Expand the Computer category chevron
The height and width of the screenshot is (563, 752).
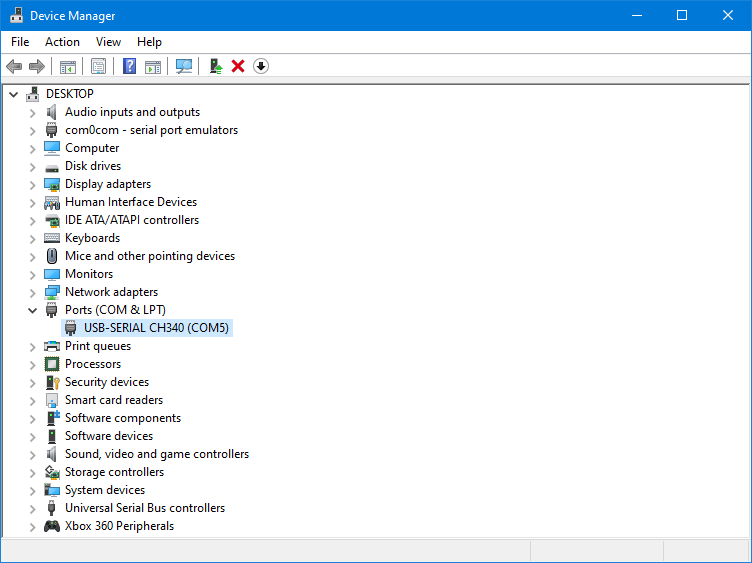click(x=32, y=149)
